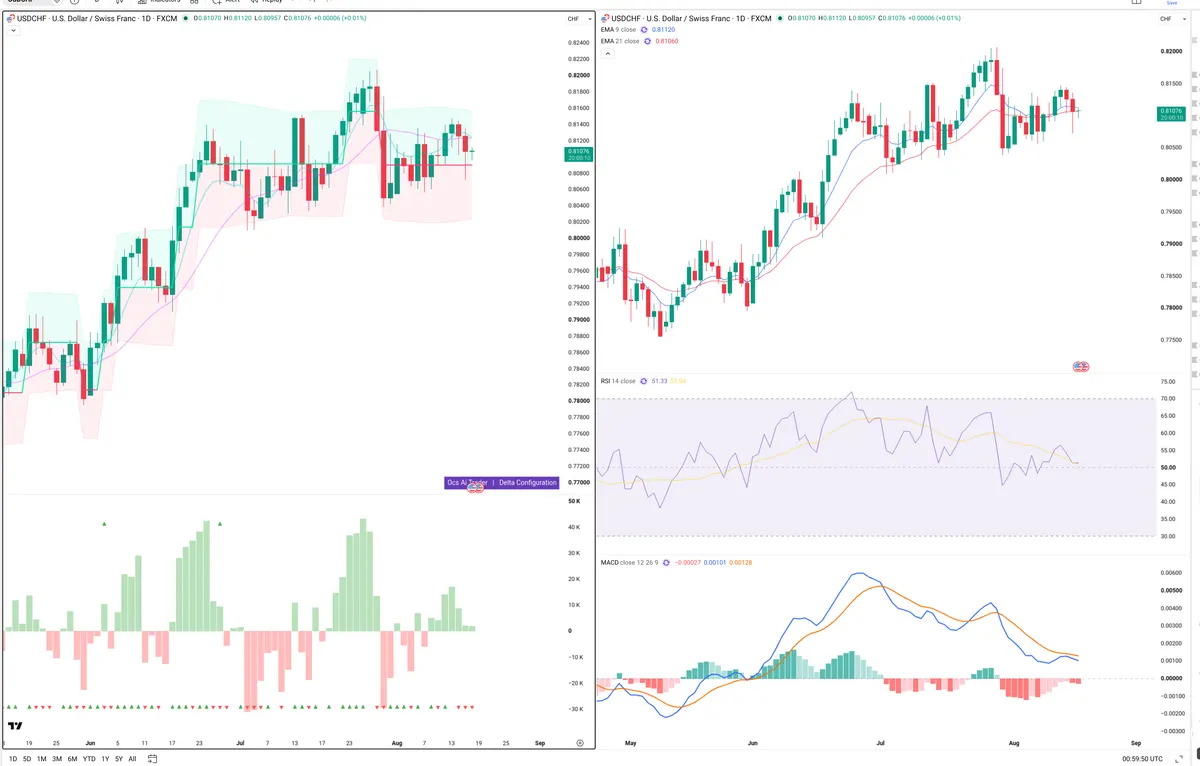The width and height of the screenshot is (1200, 766).
Task: Click USDCHF symbol flag icon on right chart
Action: tap(605, 18)
